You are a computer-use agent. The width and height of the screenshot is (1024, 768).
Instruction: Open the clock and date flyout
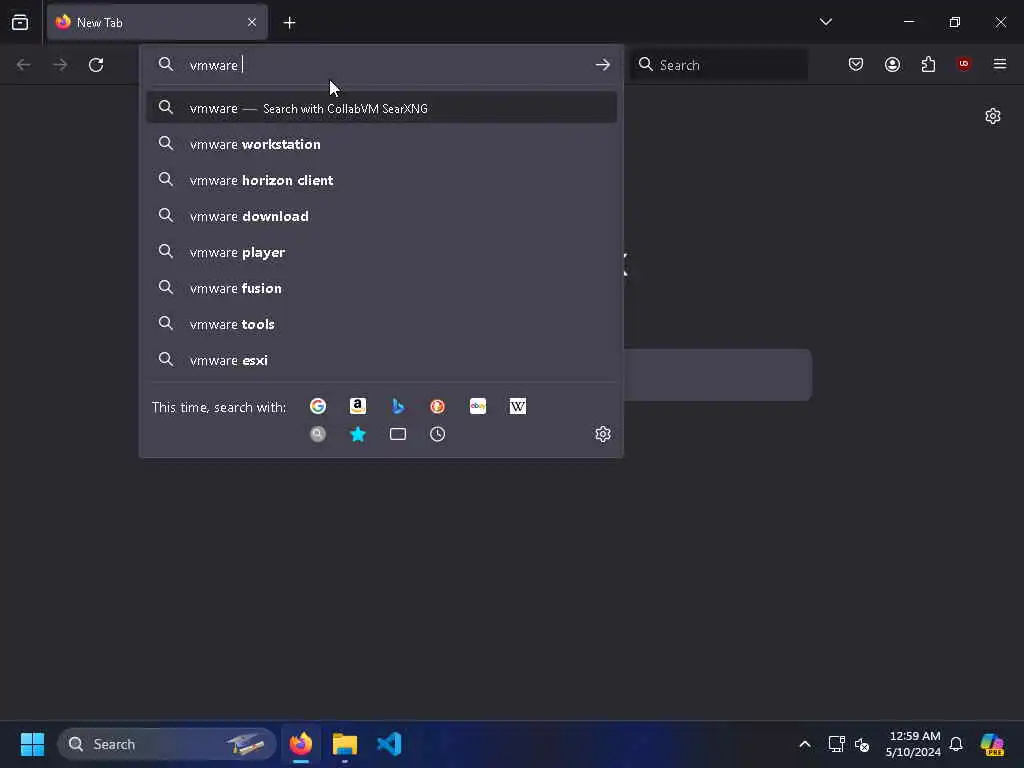point(914,744)
